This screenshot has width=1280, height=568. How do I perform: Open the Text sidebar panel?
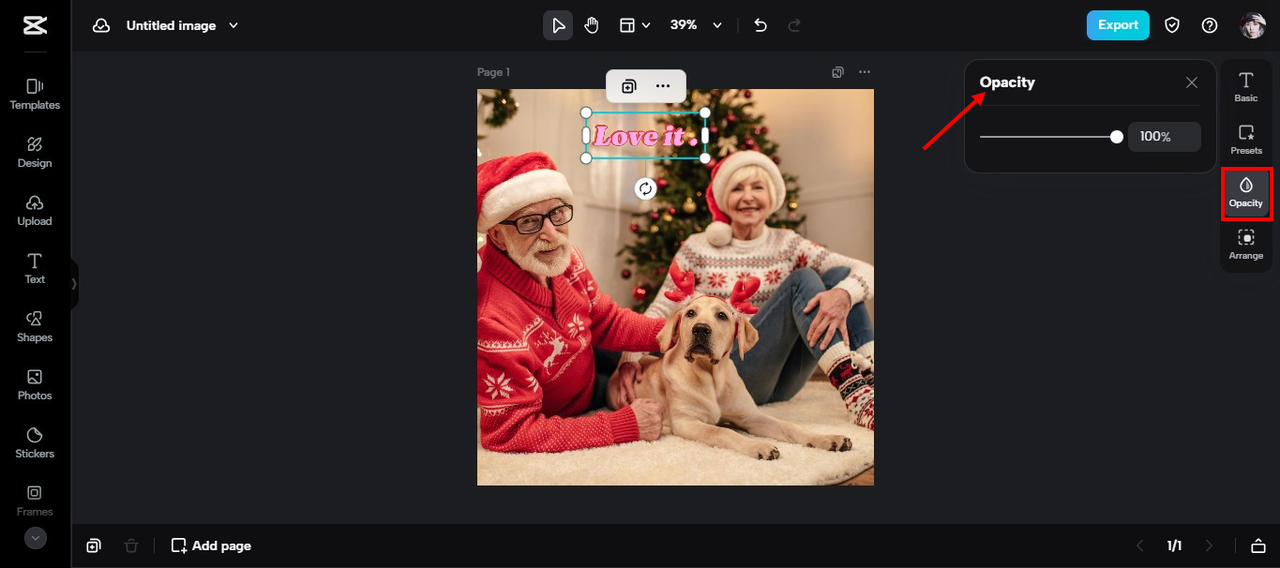(x=35, y=268)
